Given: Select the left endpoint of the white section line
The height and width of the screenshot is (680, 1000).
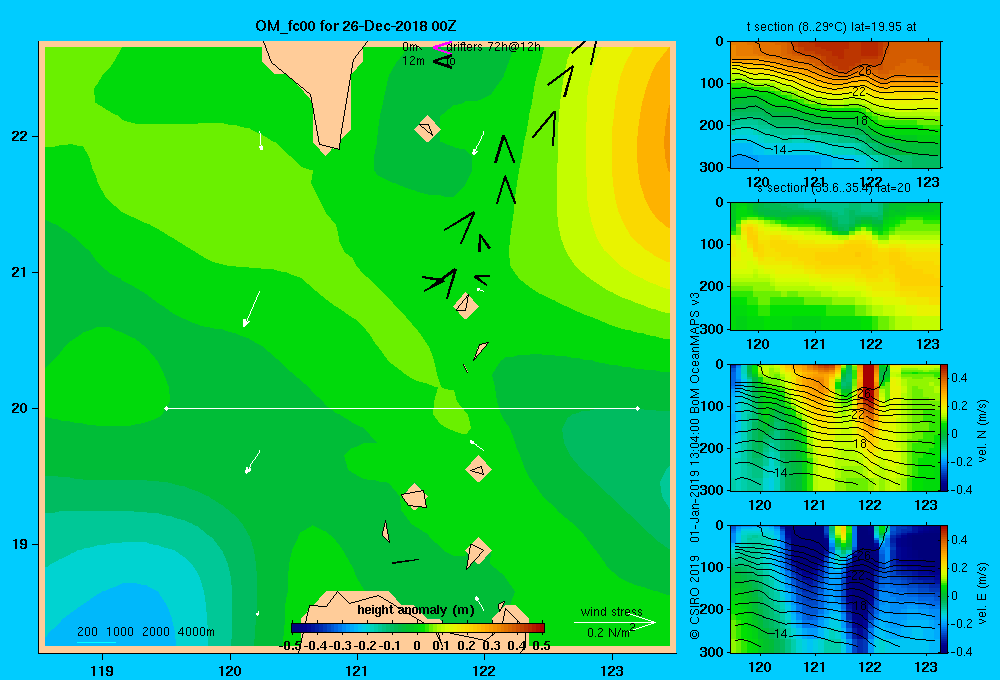Looking at the screenshot, I should (166, 408).
